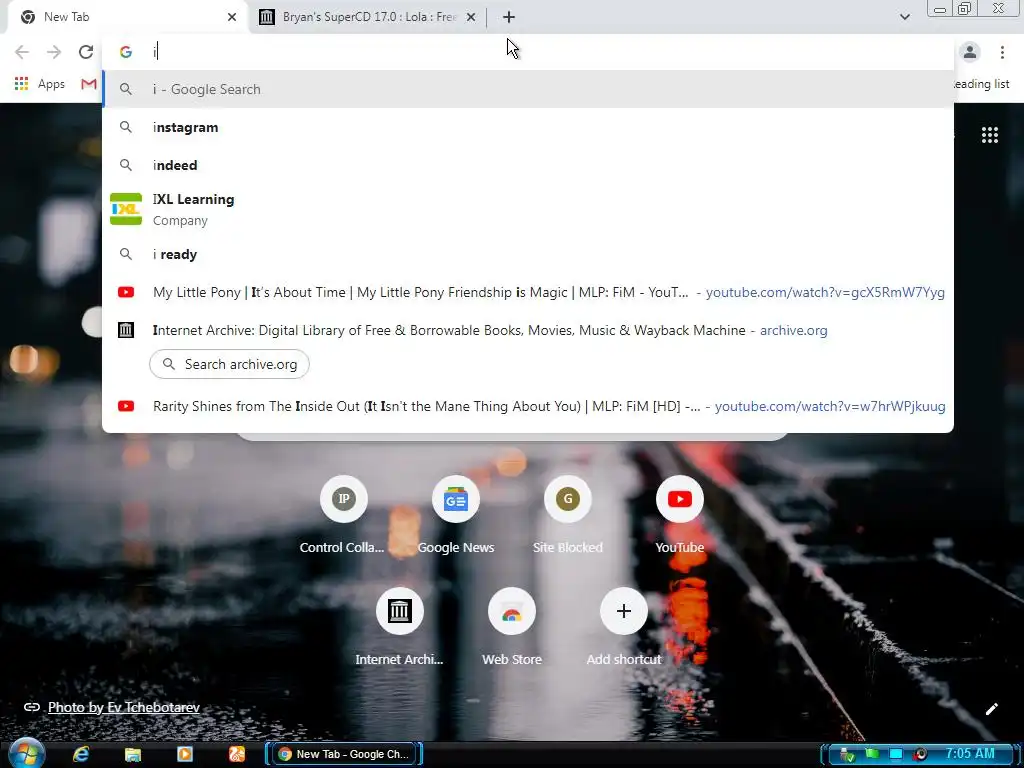Go back with the back arrow
The height and width of the screenshot is (768, 1024).
(22, 52)
